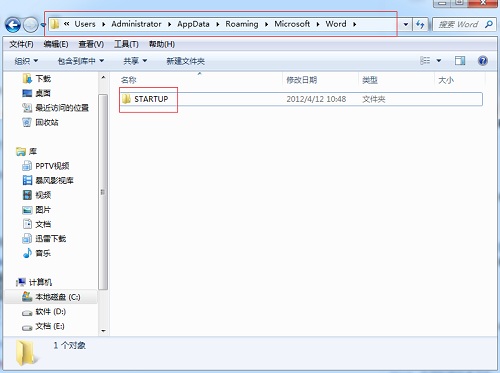
Task: Go back with the blue Back arrow
Action: 13,24
